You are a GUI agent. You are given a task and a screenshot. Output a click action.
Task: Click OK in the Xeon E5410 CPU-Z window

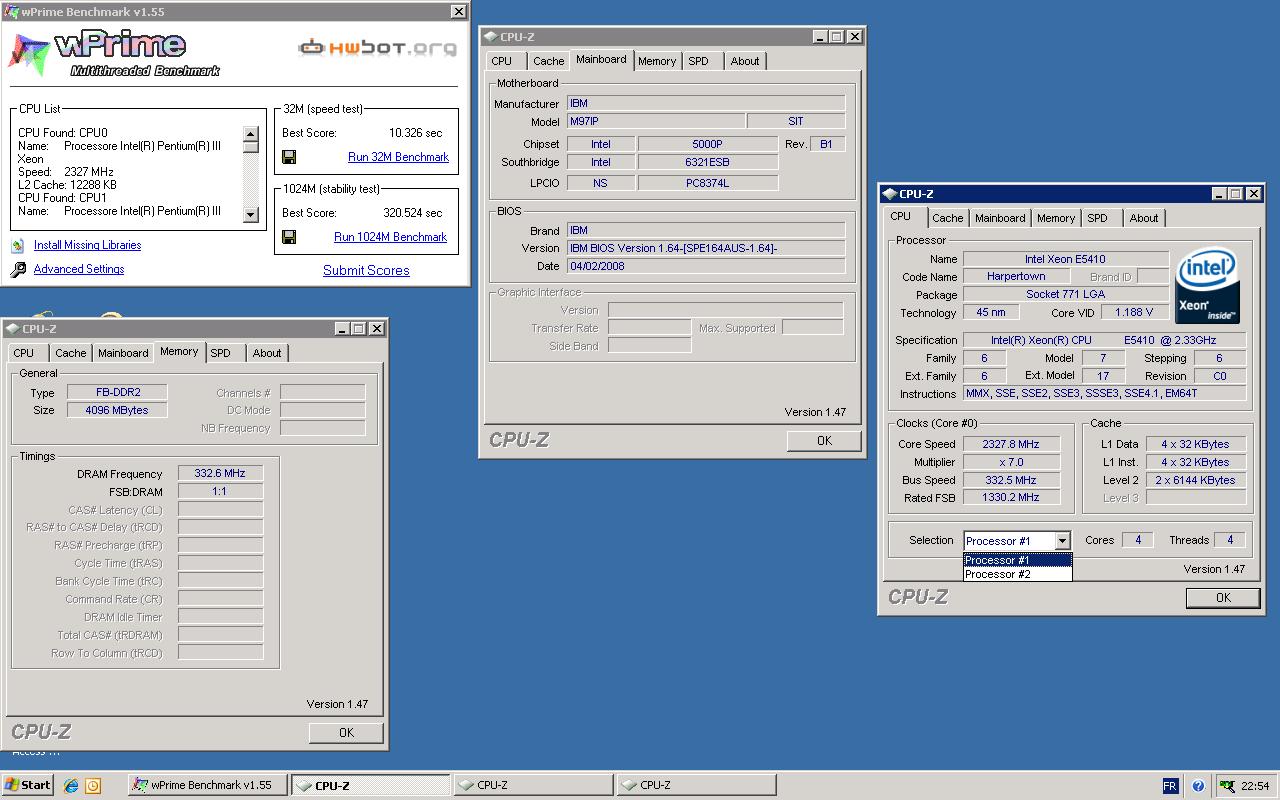click(x=1223, y=598)
